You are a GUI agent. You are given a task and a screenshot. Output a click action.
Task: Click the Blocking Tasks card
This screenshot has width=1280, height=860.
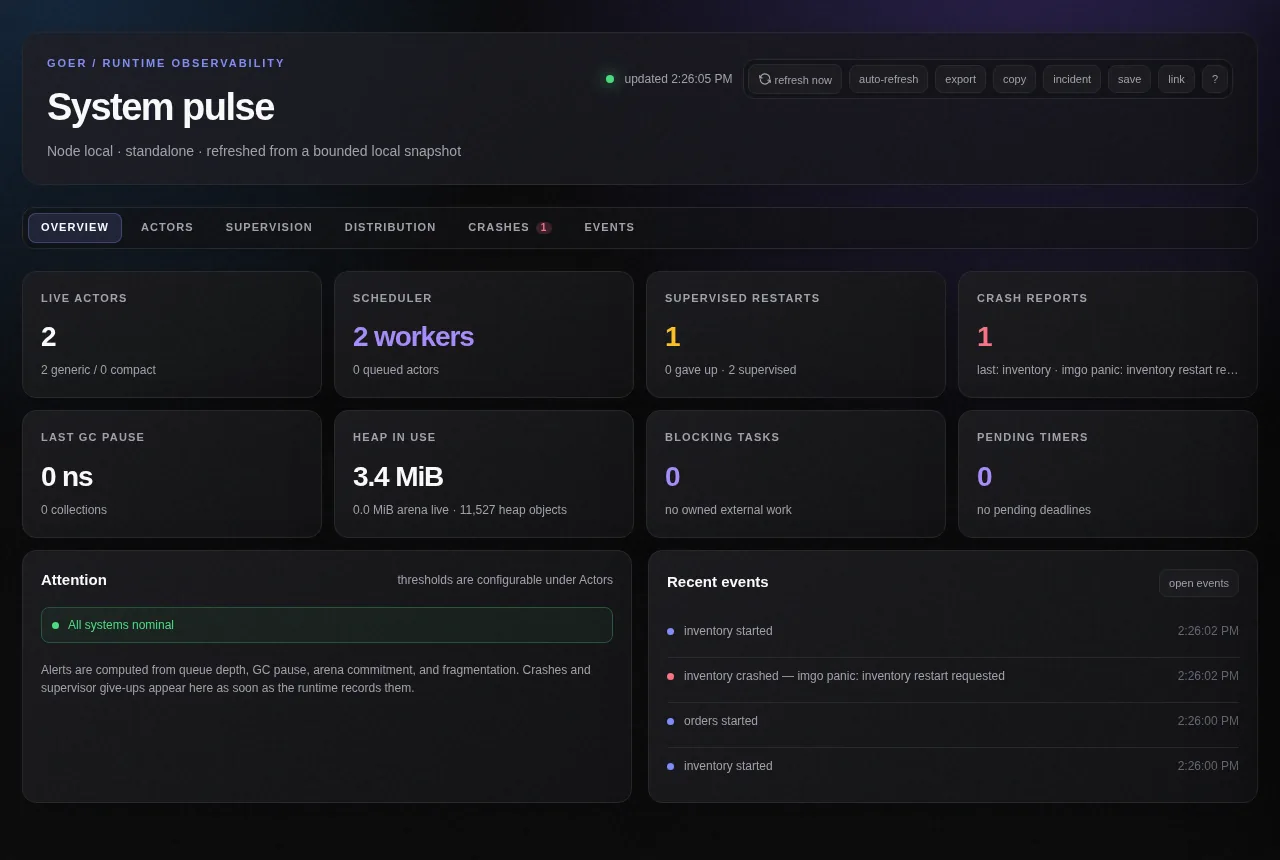coord(796,474)
